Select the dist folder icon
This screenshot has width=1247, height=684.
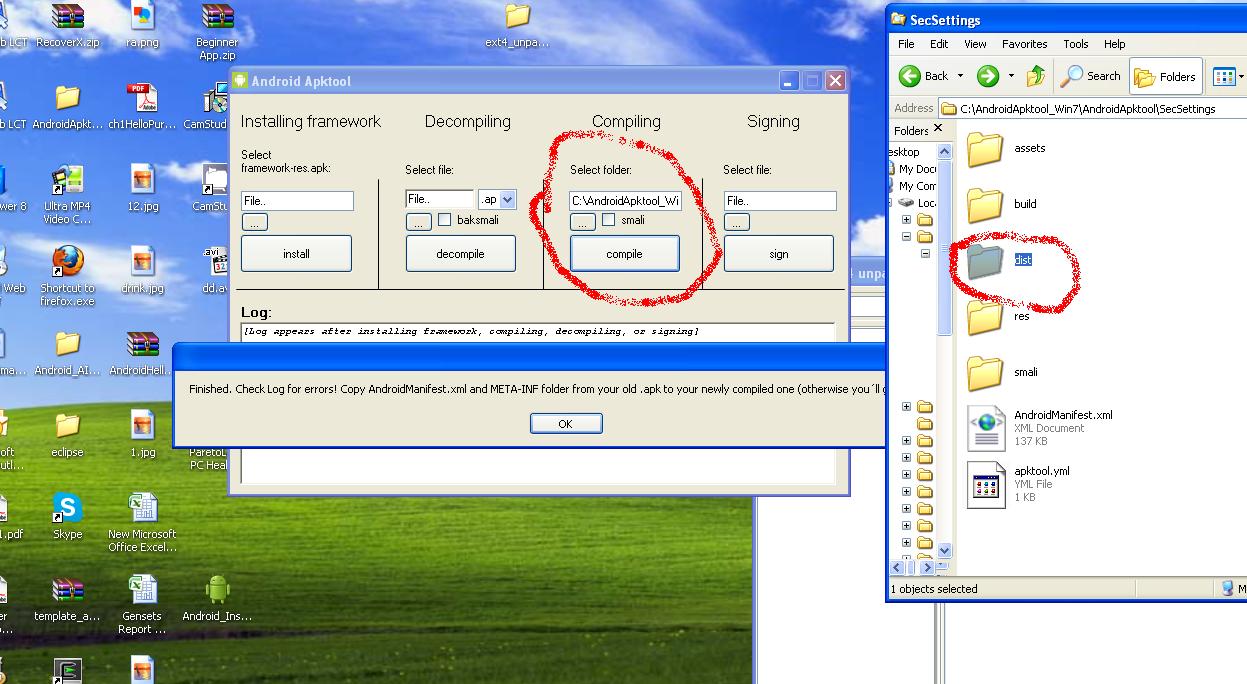pyautogui.click(x=985, y=260)
